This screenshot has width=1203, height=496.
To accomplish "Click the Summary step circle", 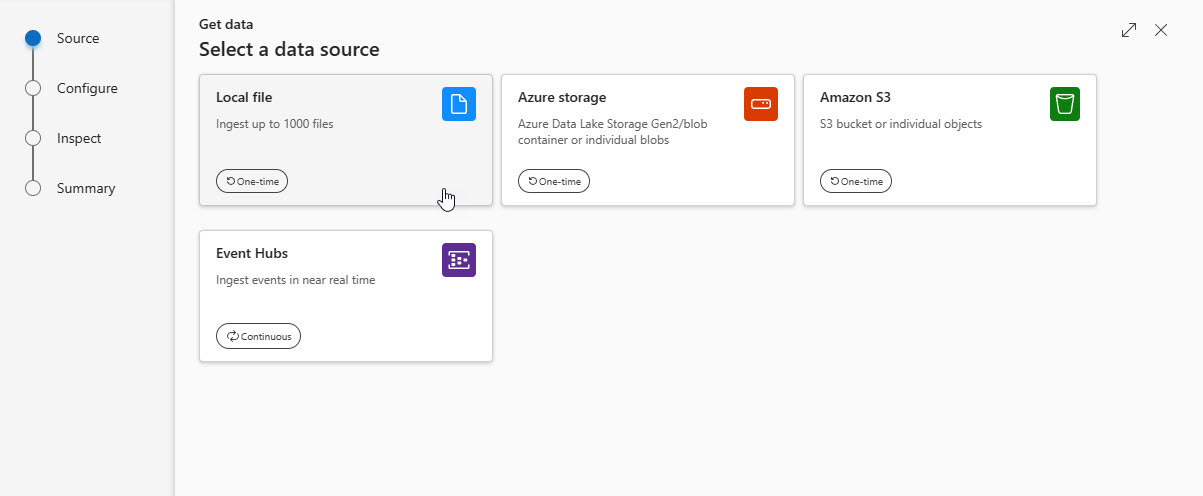I will [33, 188].
